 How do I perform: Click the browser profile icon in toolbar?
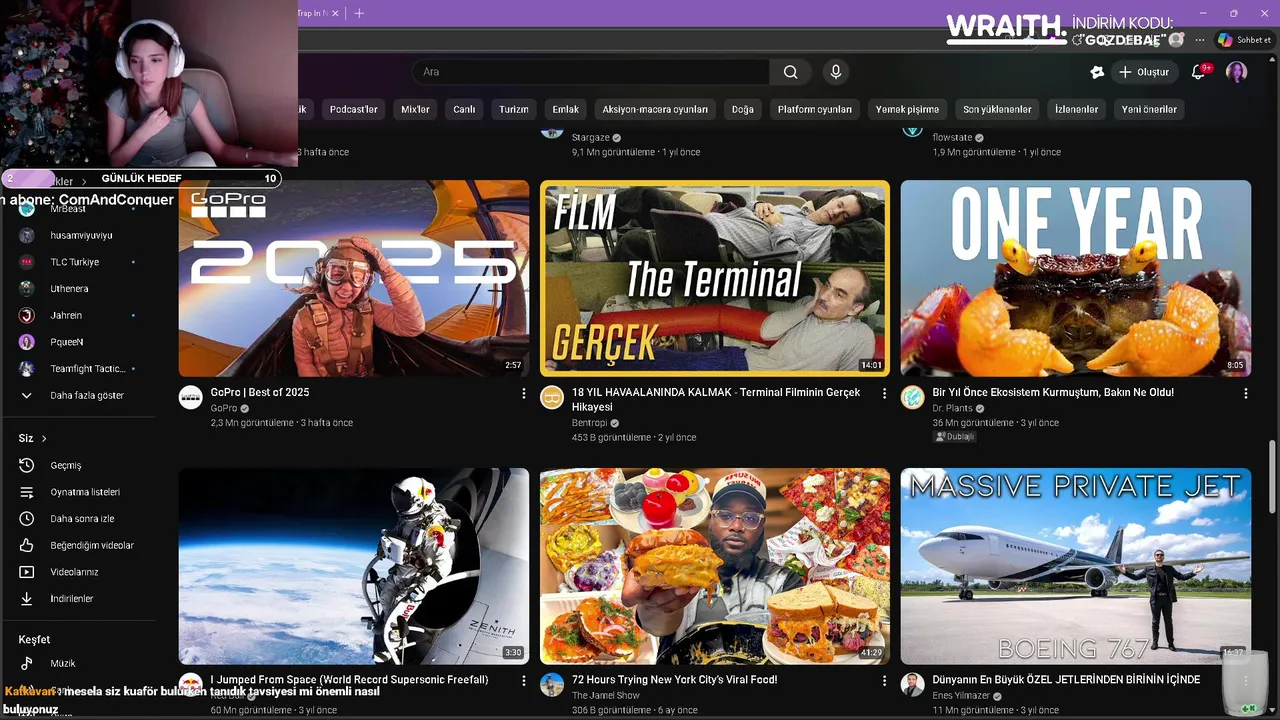pyautogui.click(x=1176, y=40)
